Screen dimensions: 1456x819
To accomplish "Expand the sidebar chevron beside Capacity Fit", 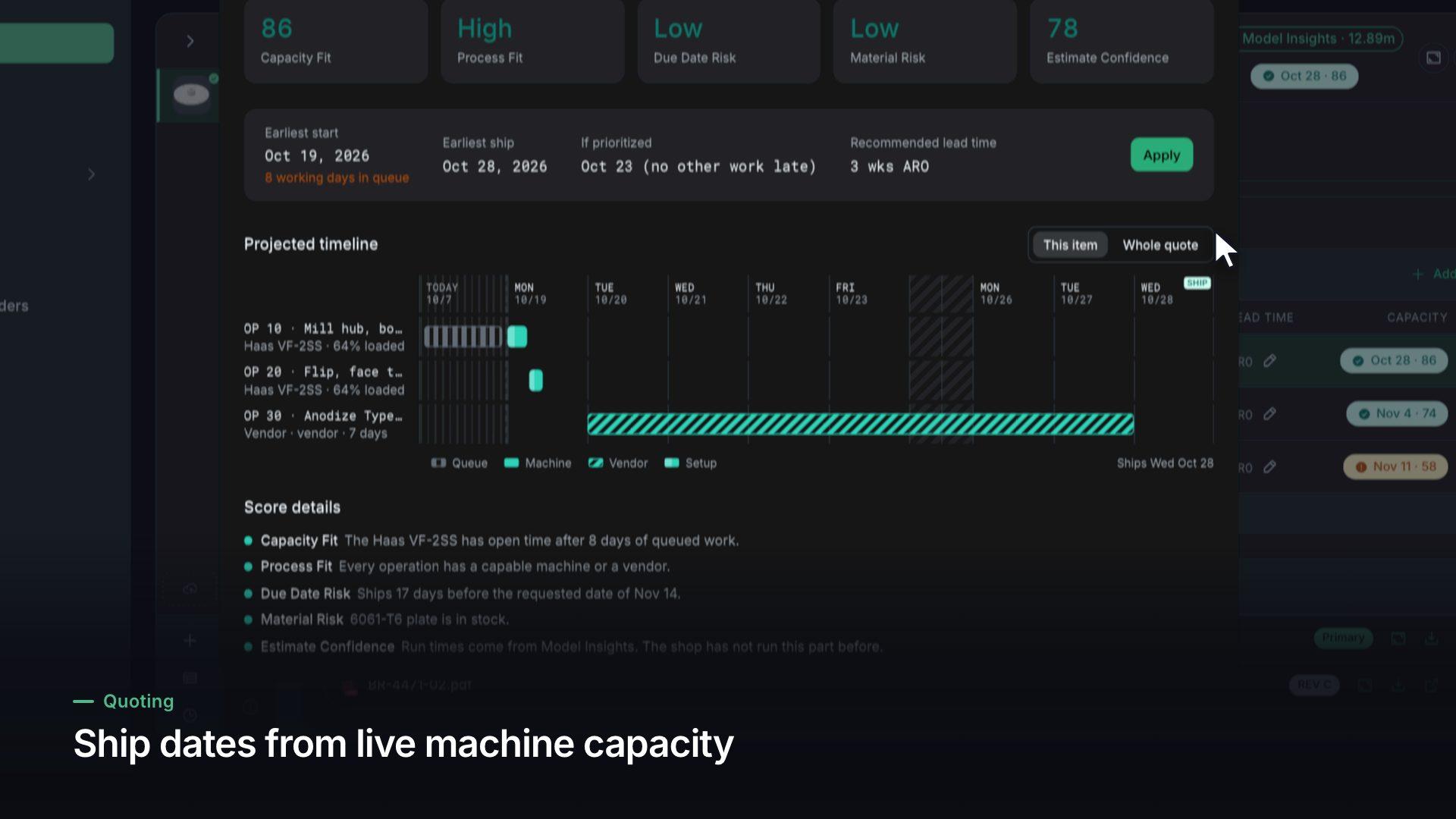I will (x=190, y=41).
